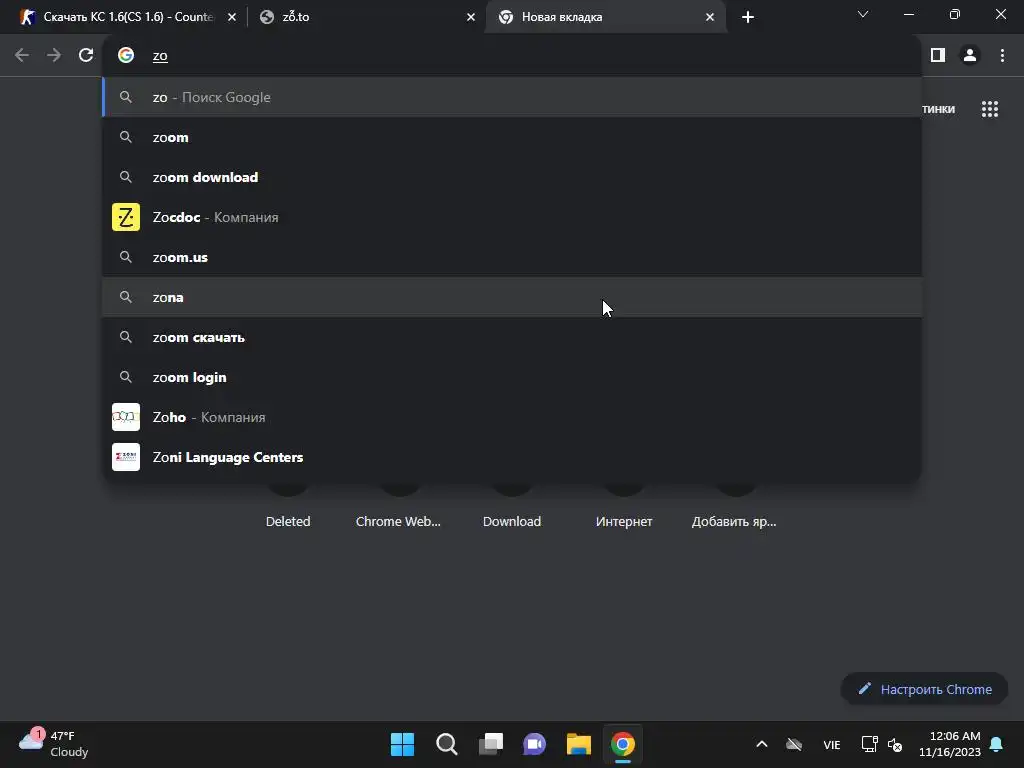Click the forward navigation arrow

[54, 56]
